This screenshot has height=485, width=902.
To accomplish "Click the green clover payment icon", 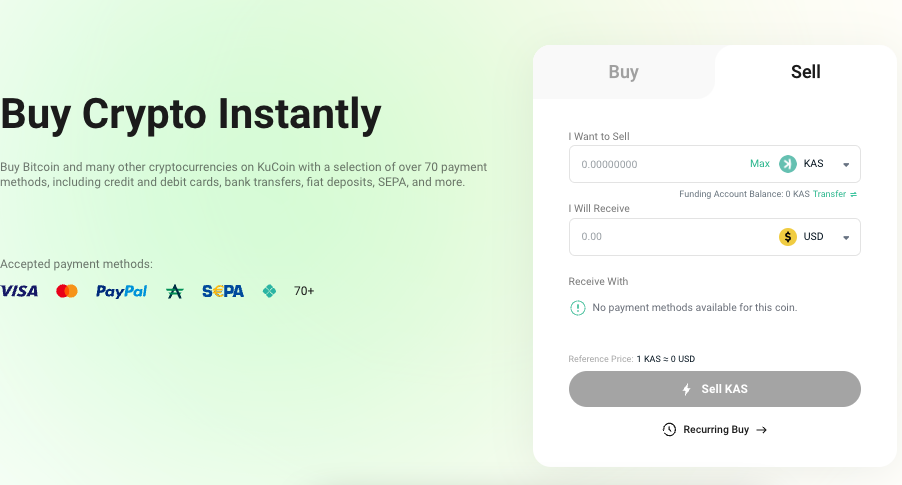I will (x=269, y=291).
